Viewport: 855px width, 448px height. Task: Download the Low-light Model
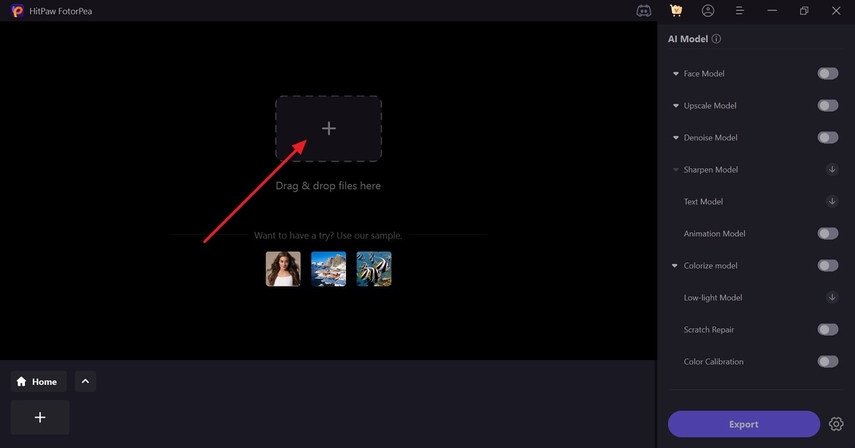tap(832, 298)
